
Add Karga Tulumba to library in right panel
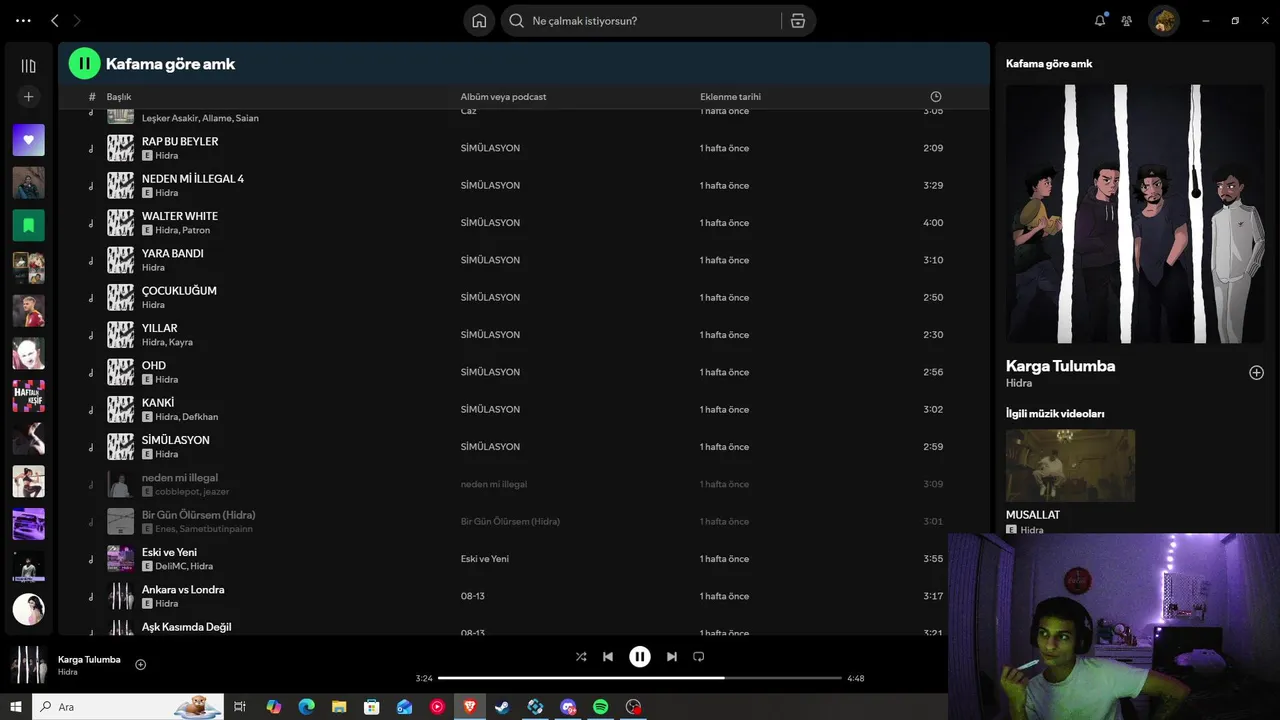pyautogui.click(x=1257, y=373)
